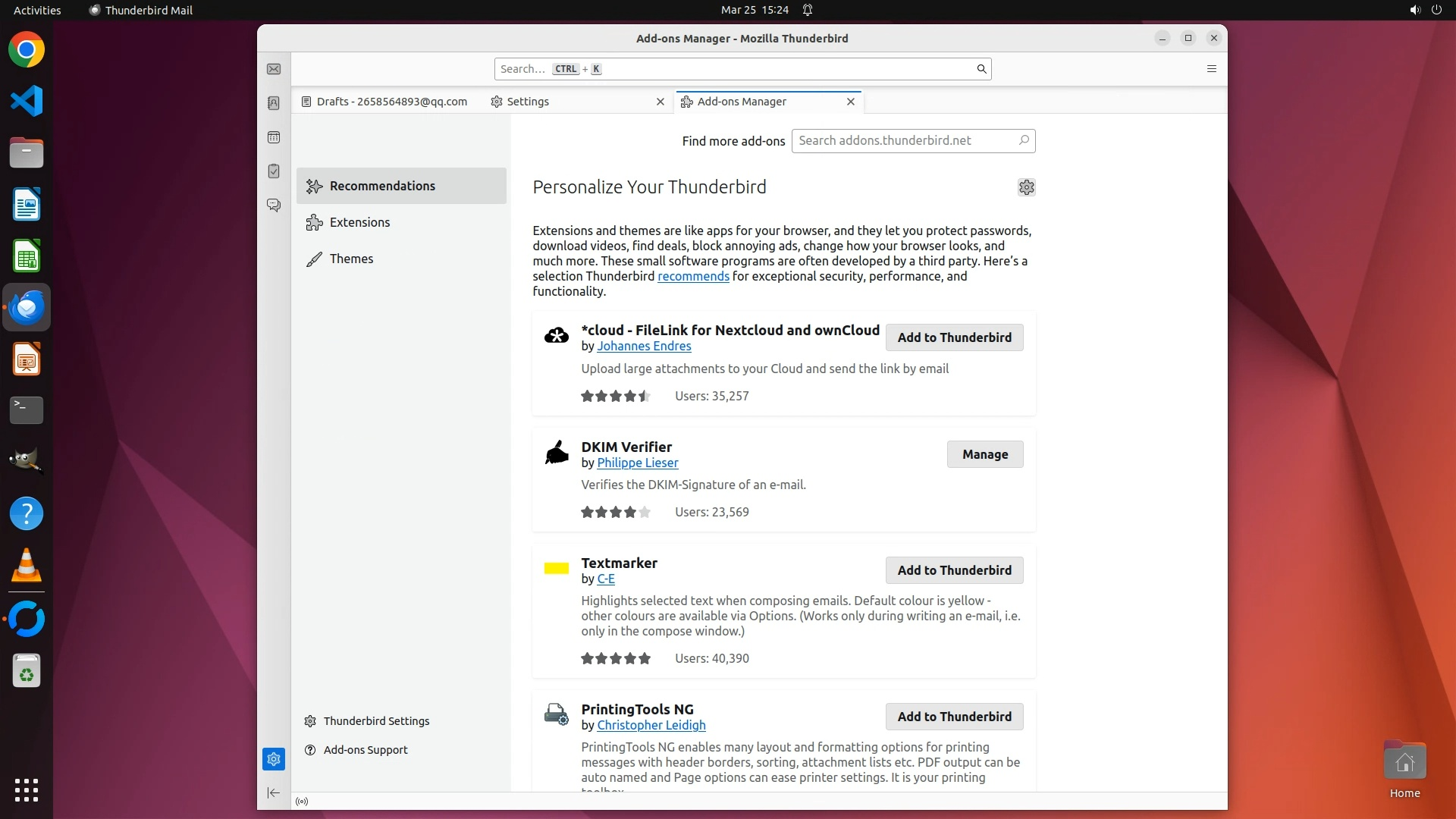The image size is (1456, 819).
Task: Collapse the spaces toolbar
Action: (x=274, y=793)
